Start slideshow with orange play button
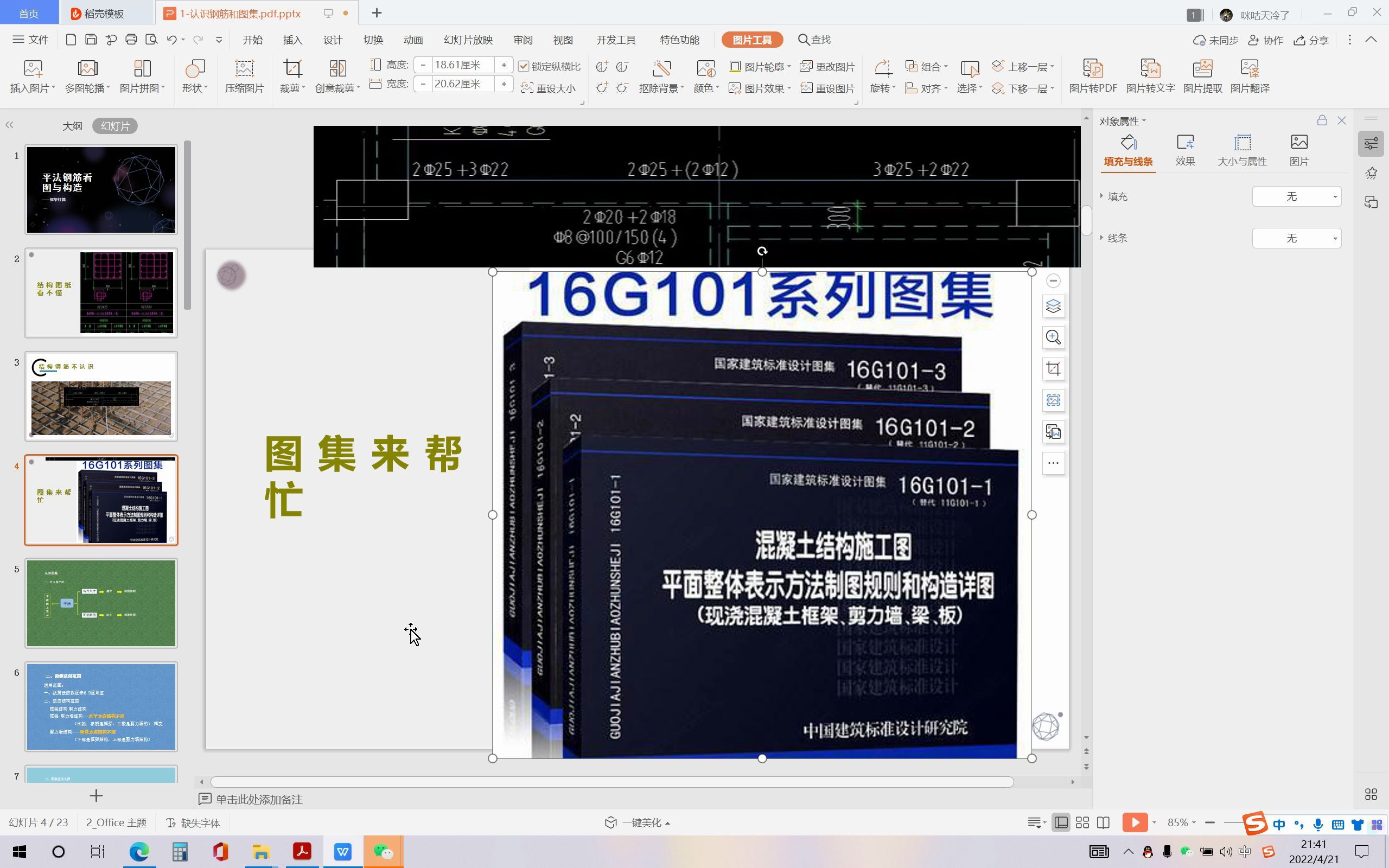This screenshot has height=868, width=1389. pos(1135,822)
